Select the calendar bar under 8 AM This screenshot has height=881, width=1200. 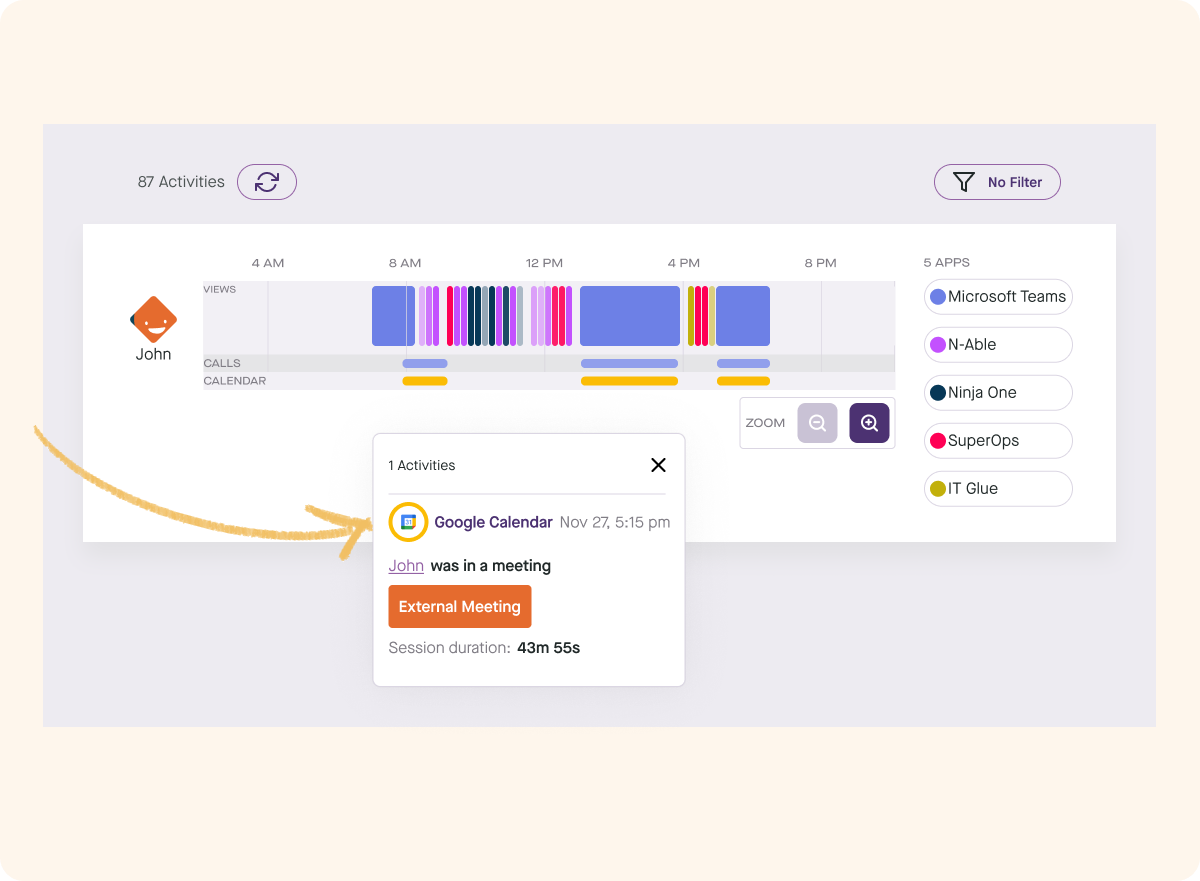click(x=425, y=381)
